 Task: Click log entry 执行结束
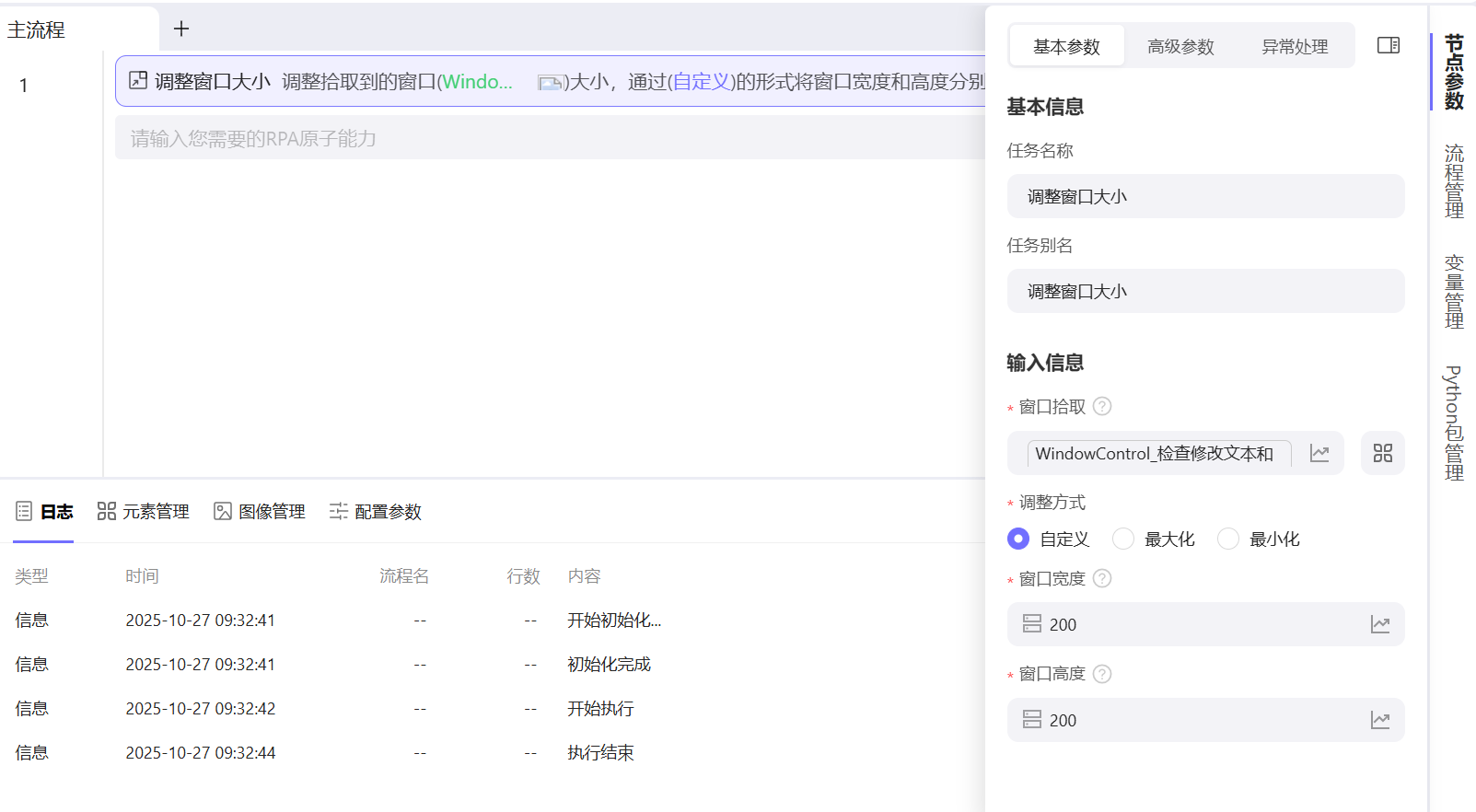[x=600, y=753]
